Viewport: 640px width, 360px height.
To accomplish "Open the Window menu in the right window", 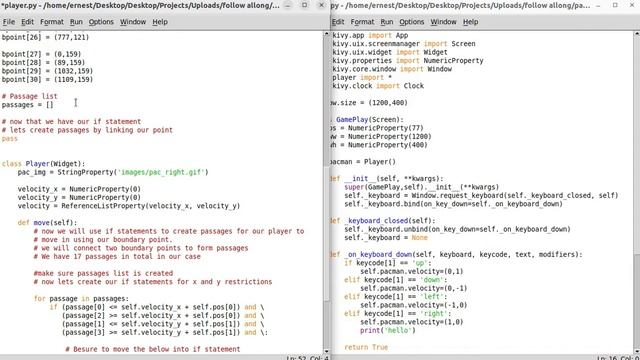I will [x=443, y=22].
